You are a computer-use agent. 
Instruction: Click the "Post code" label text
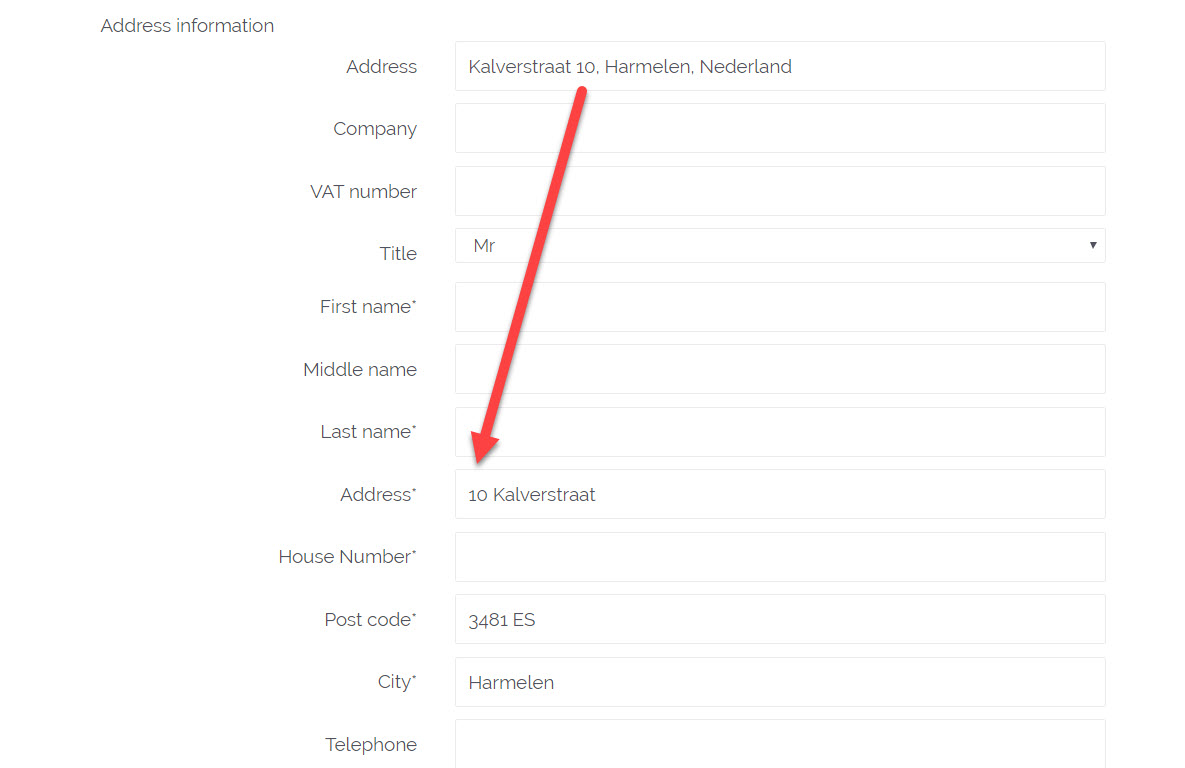(x=368, y=620)
